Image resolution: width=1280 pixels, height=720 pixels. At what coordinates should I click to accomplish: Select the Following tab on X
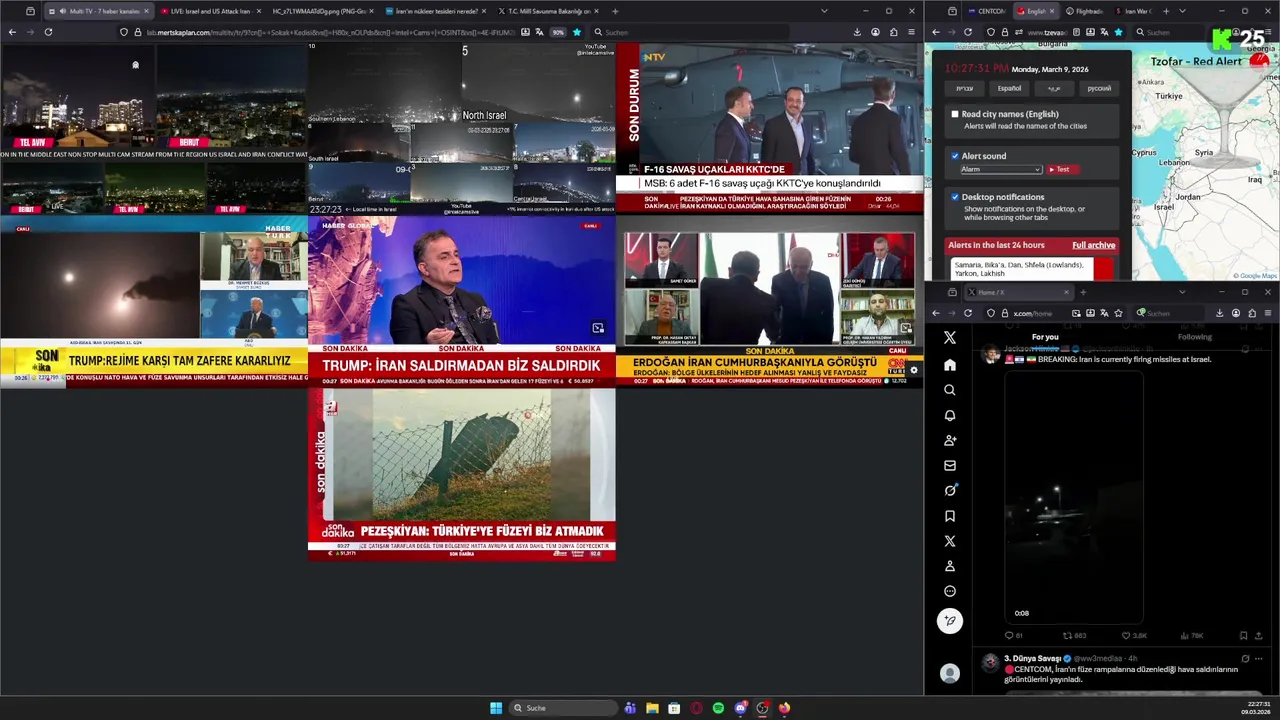(x=1194, y=337)
